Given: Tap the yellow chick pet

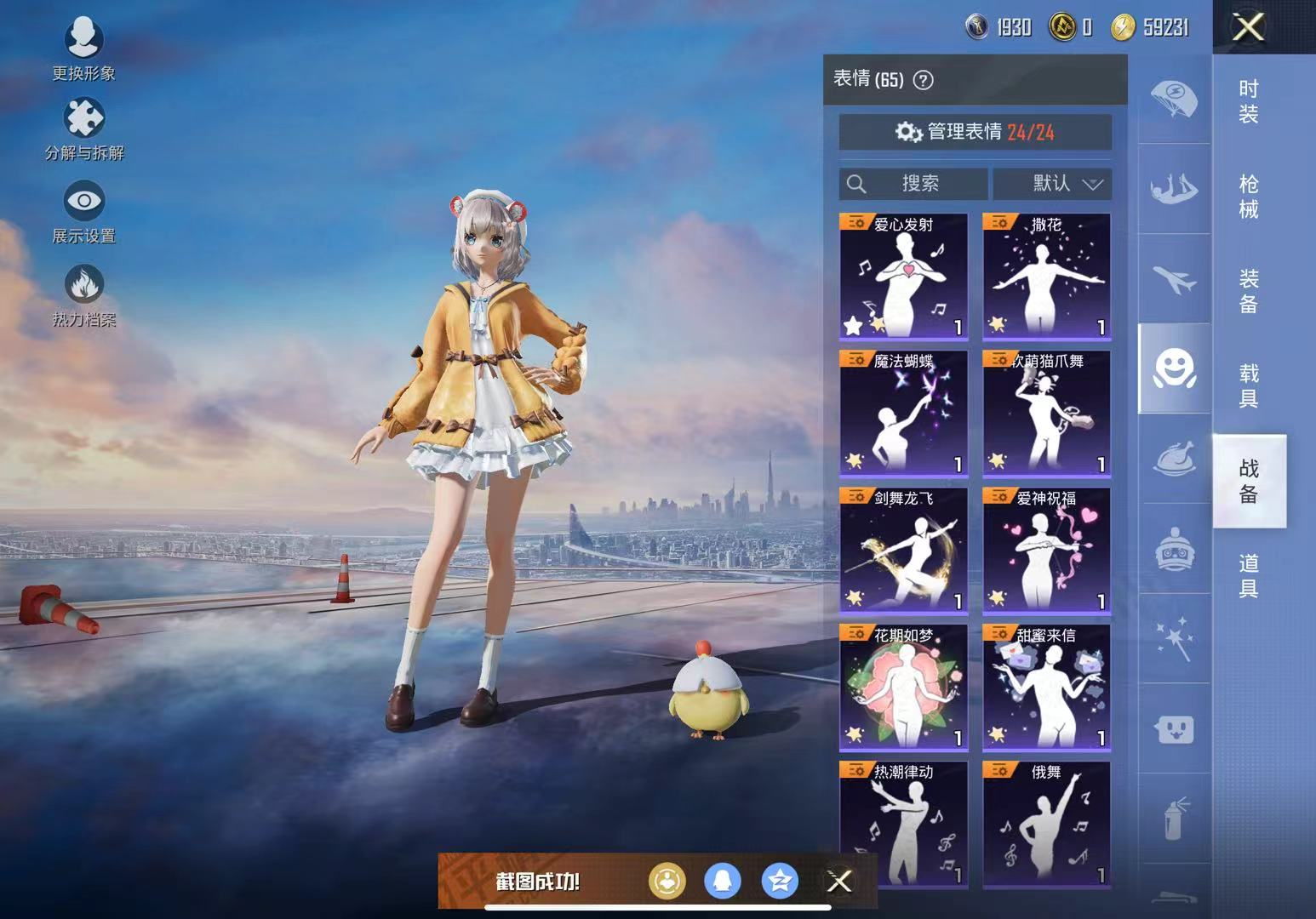Looking at the screenshot, I should click(x=708, y=690).
